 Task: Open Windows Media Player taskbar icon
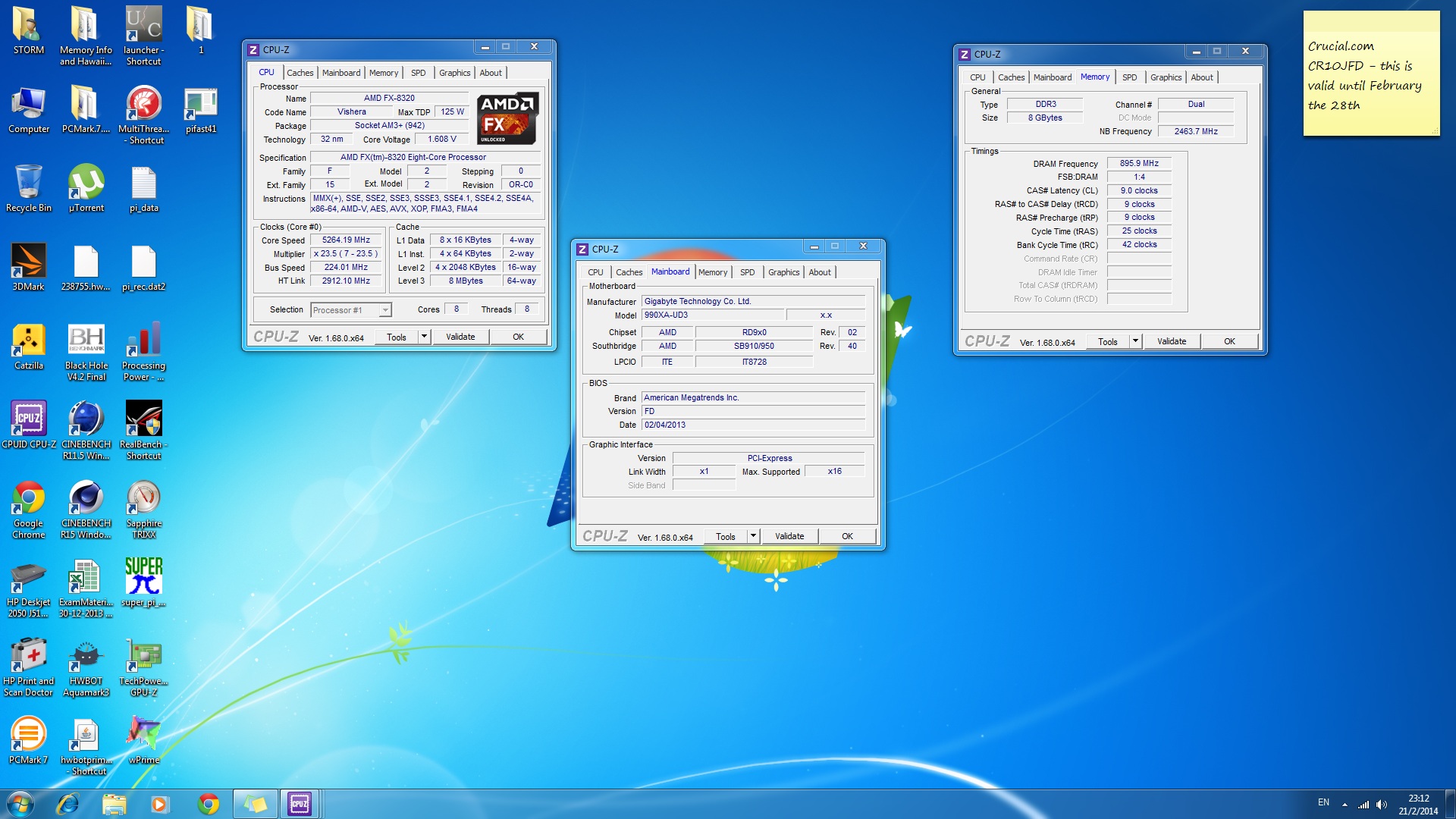pos(159,804)
